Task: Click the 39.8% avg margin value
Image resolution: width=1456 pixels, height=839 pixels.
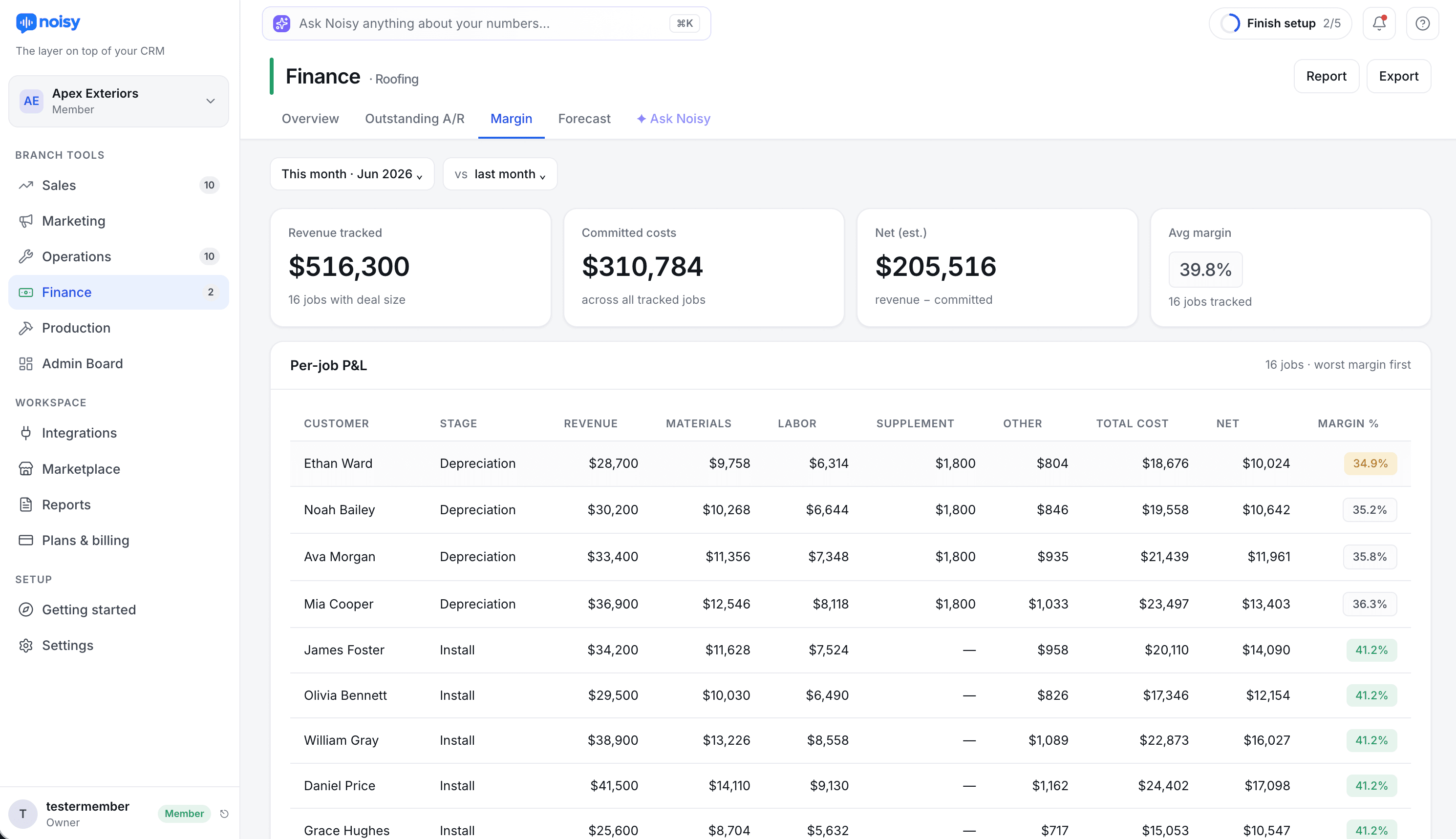Action: 1205,269
